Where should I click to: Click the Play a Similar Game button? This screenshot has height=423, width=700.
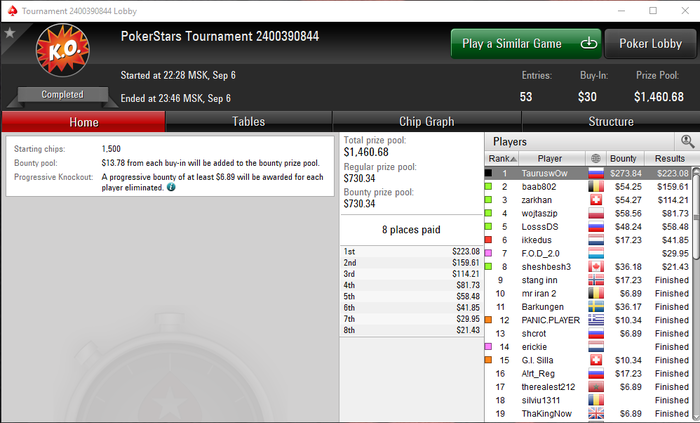526,43
